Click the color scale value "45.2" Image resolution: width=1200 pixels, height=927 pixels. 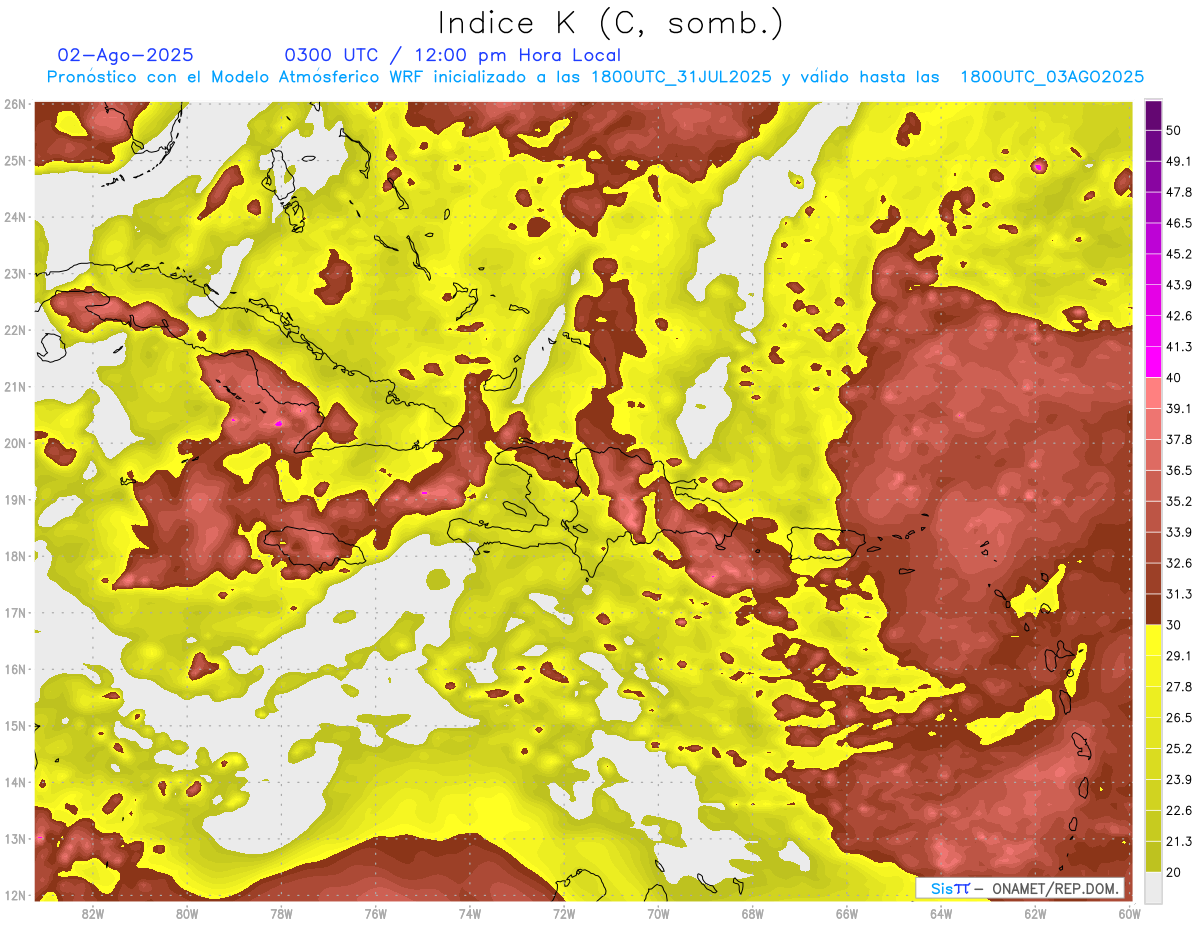click(x=1179, y=254)
